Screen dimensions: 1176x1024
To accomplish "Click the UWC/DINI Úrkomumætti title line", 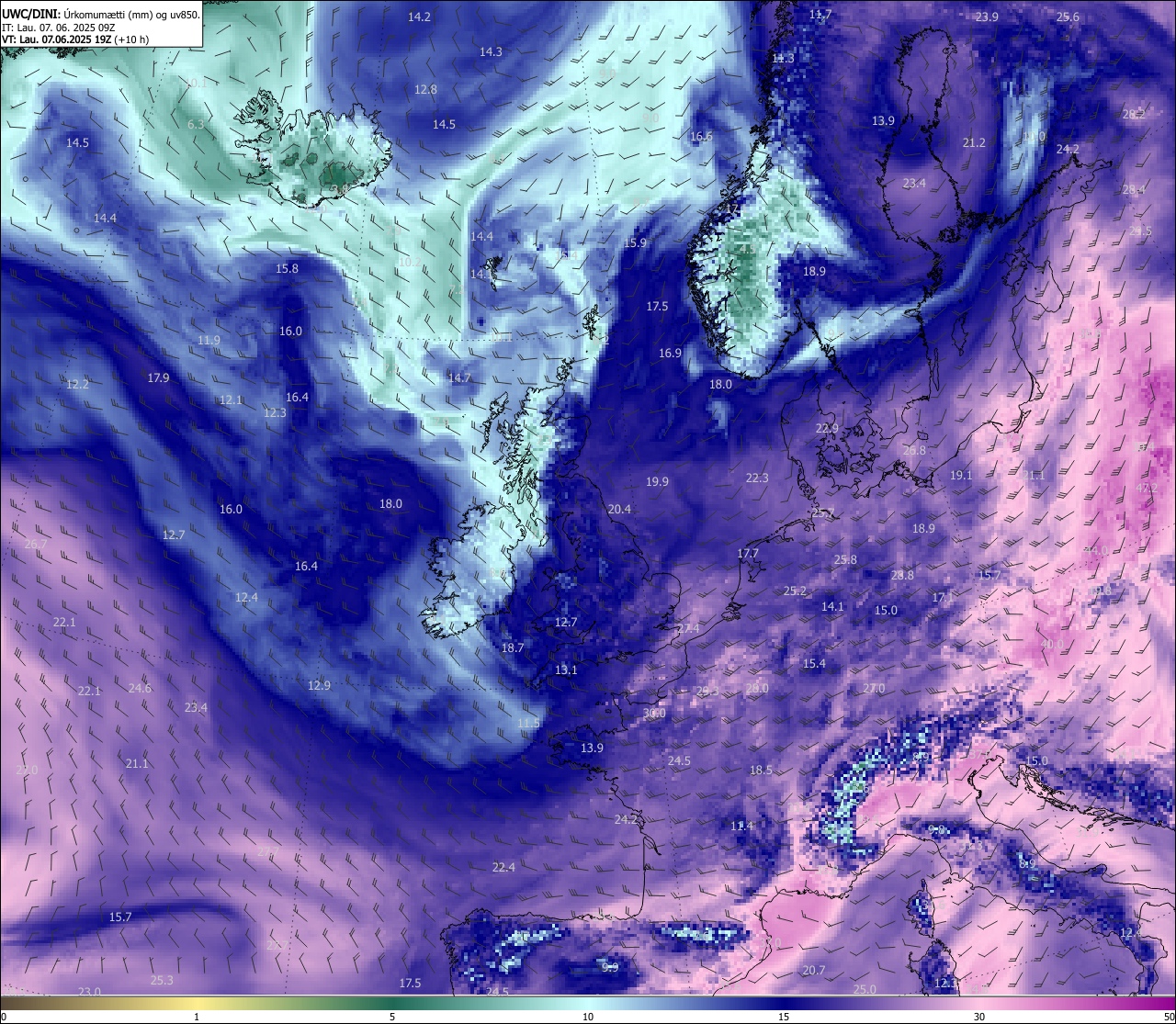I will pos(100,15).
